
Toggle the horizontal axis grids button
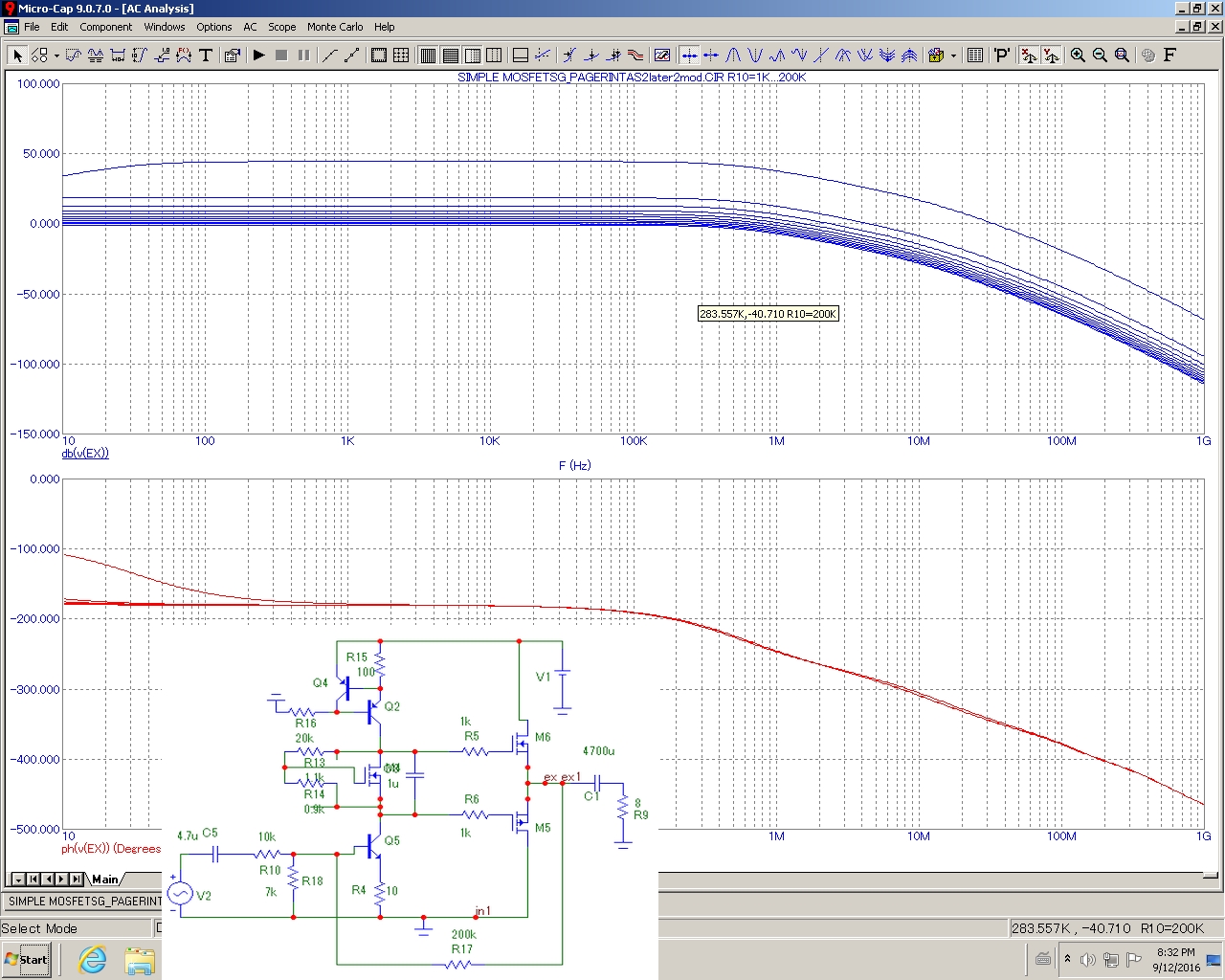pos(428,56)
